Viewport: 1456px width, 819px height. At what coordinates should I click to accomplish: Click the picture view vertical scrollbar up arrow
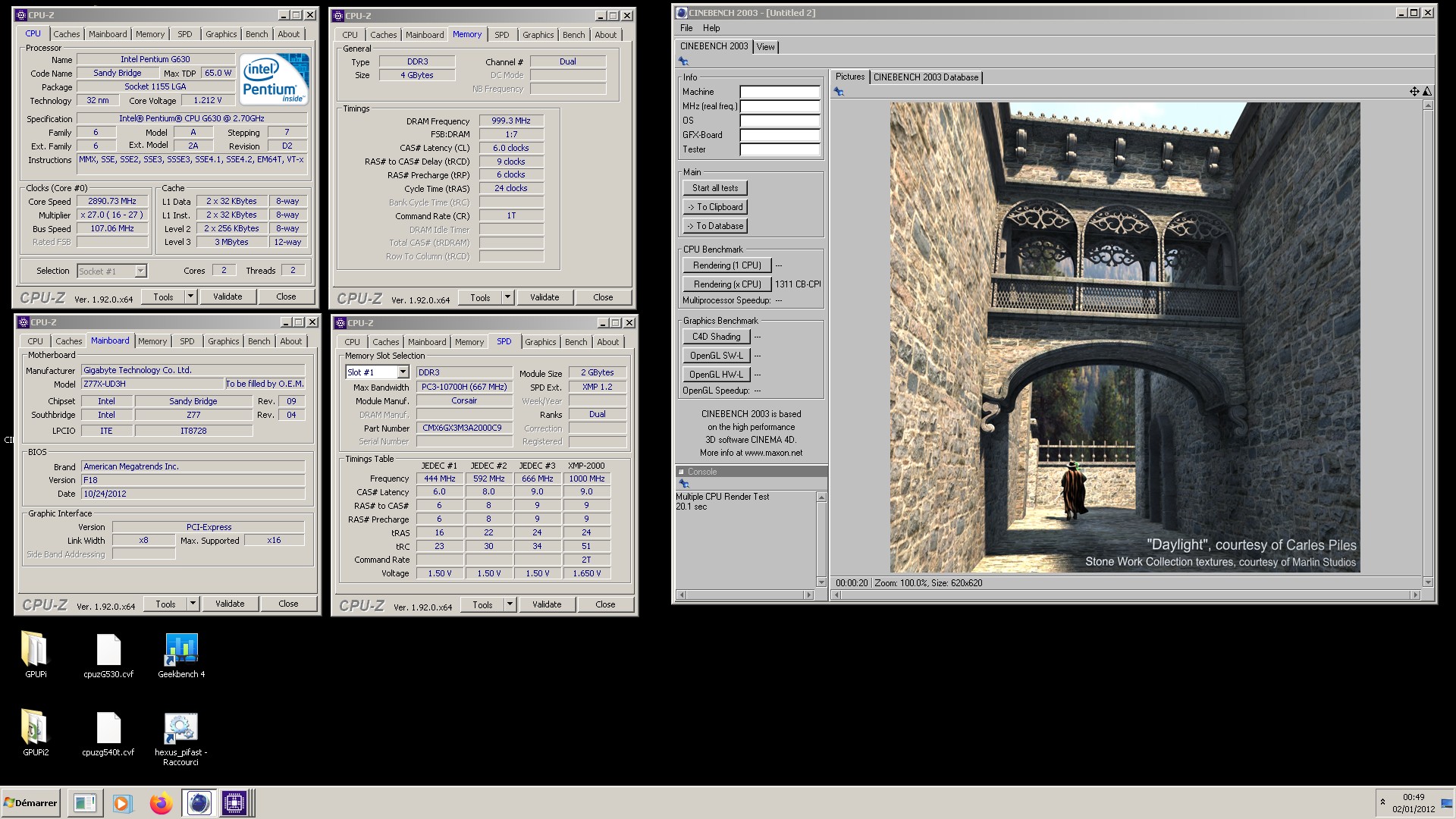point(1427,105)
